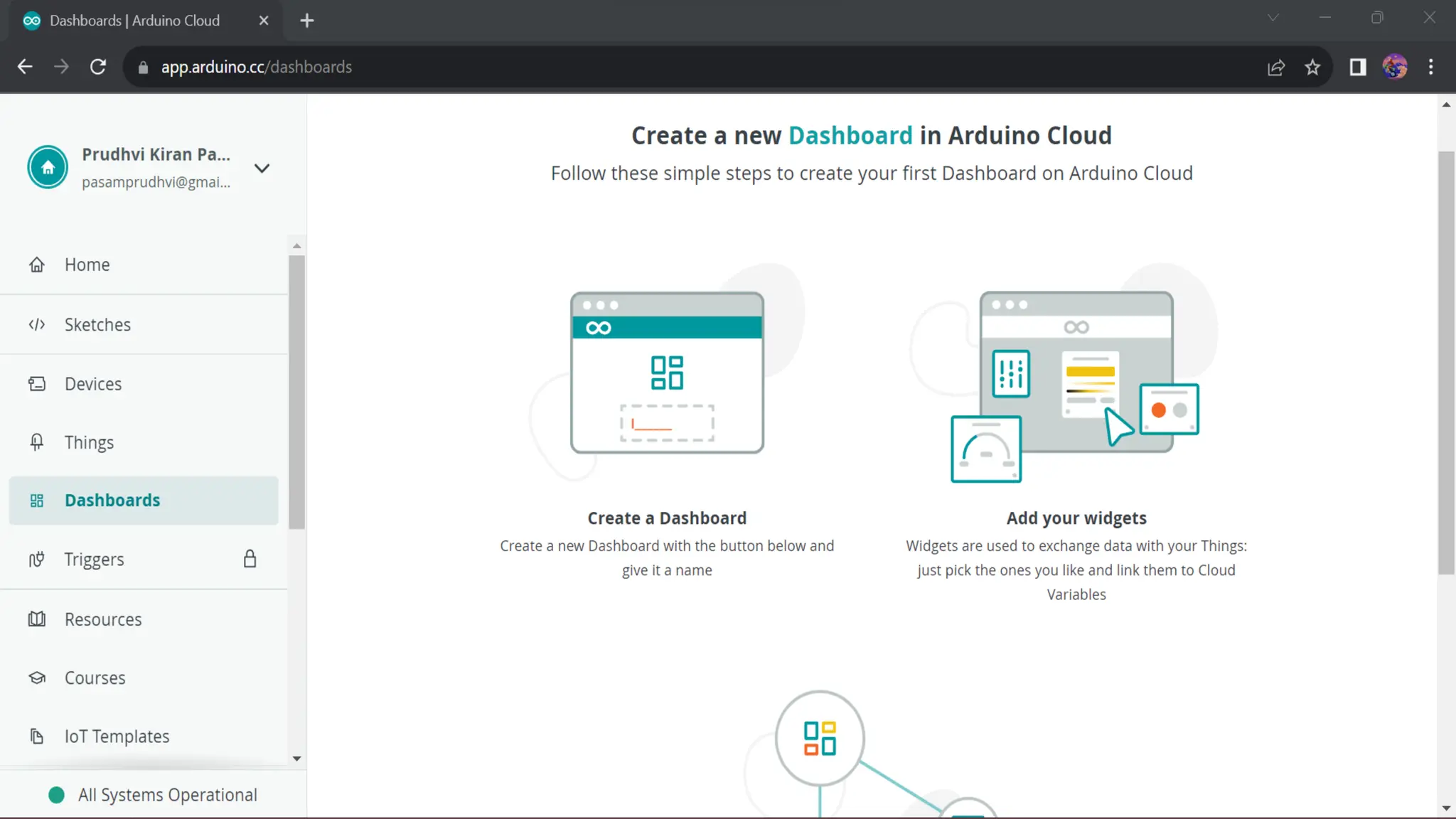Click the Devices board icon
Image resolution: width=1456 pixels, height=819 pixels.
coord(37,384)
